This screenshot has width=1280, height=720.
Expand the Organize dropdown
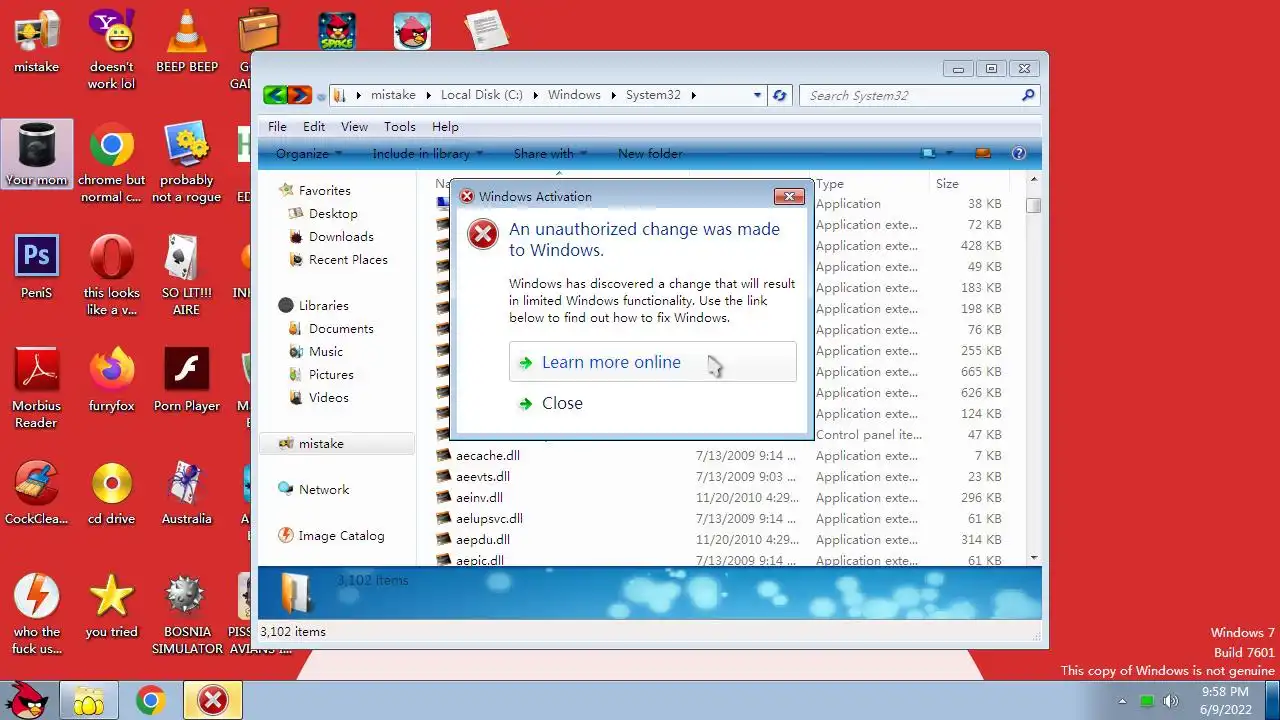click(x=309, y=153)
